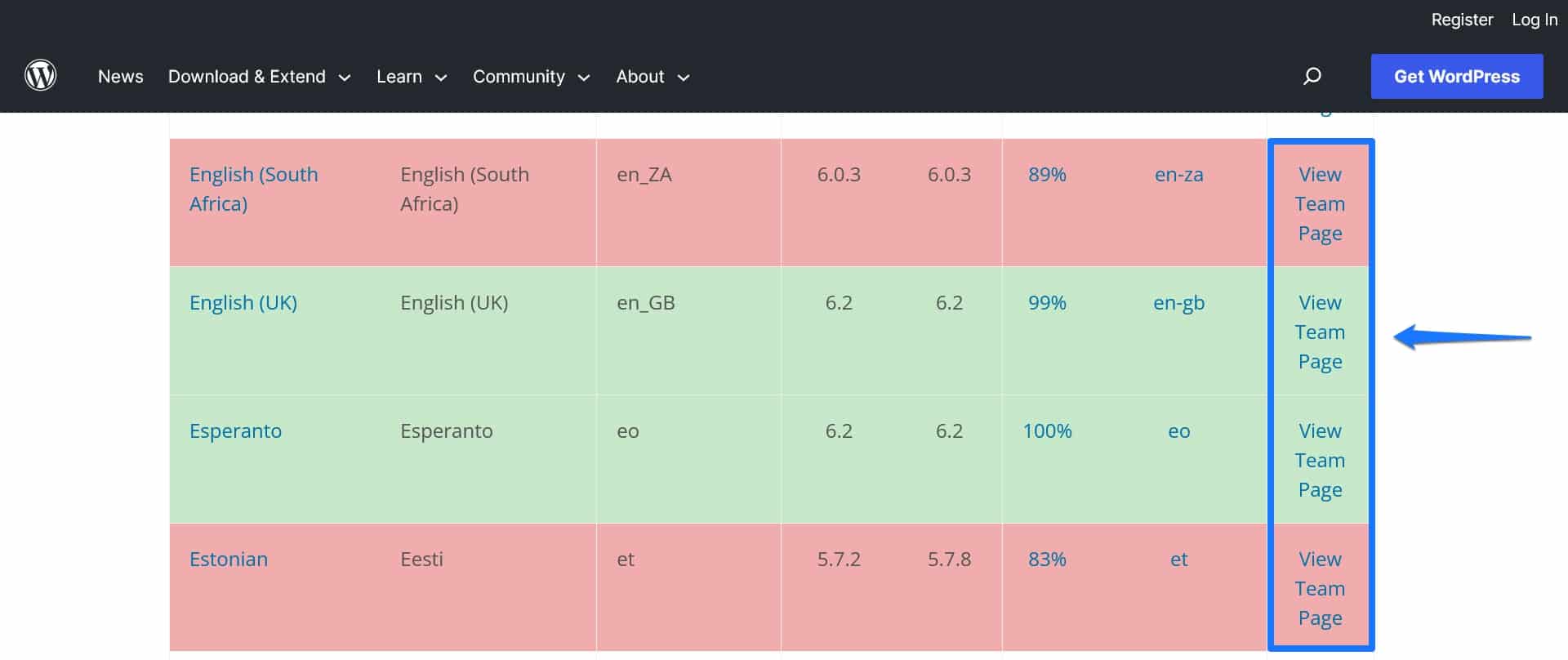Open the English (UK) locale link
Image resolution: width=1568 pixels, height=660 pixels.
243,303
